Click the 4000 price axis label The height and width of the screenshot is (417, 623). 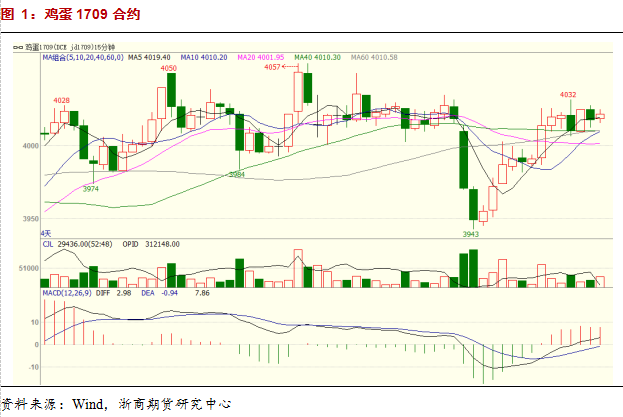31,146
